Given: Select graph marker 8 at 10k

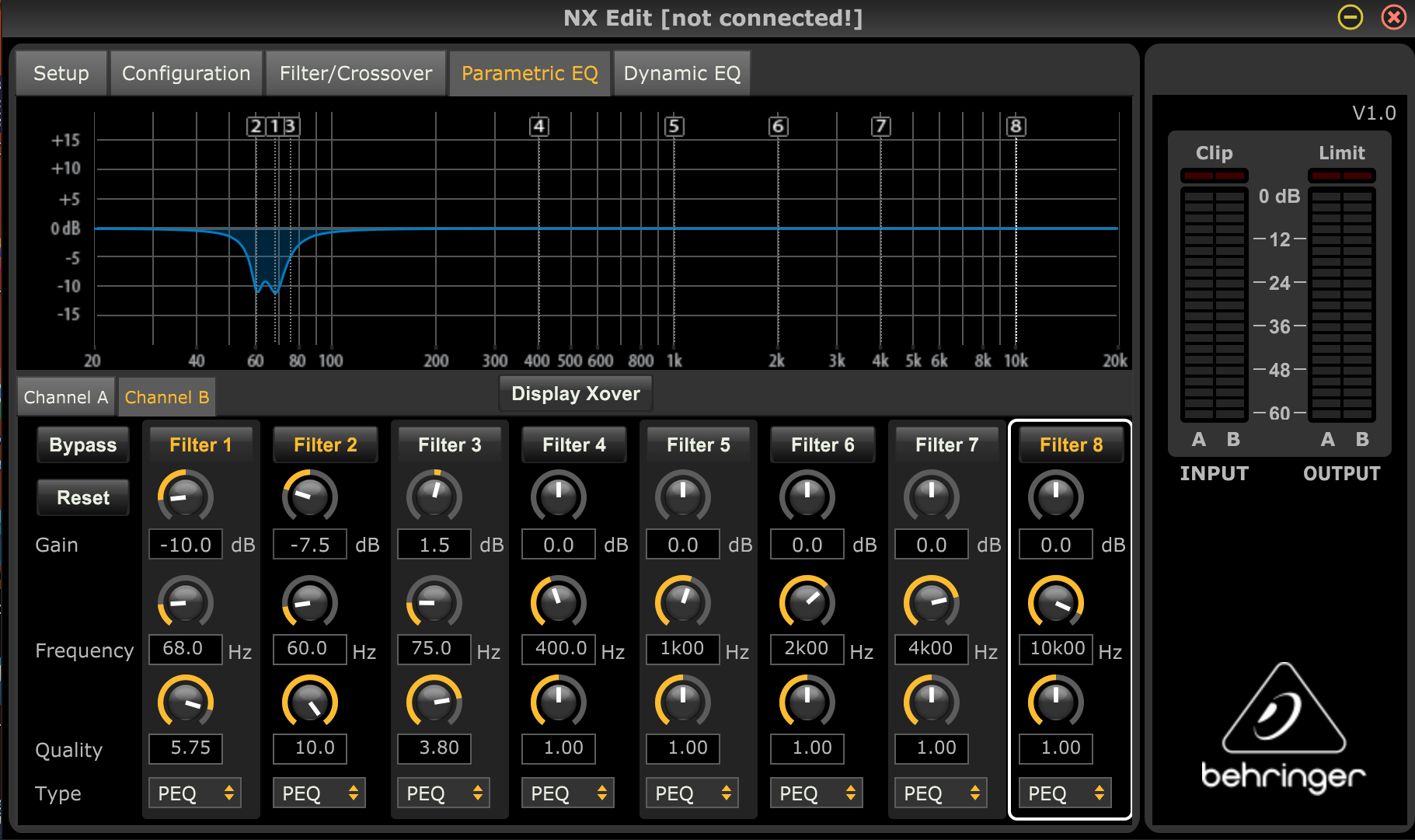Looking at the screenshot, I should tap(1016, 126).
